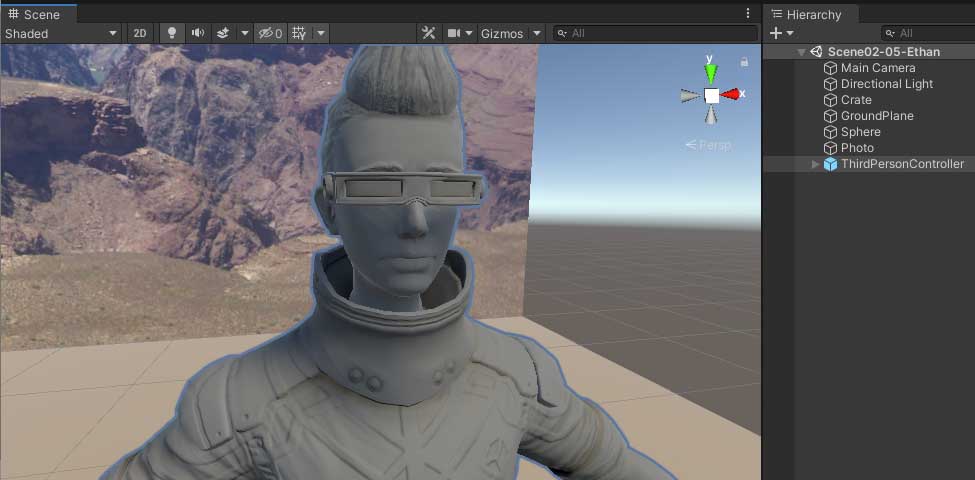Click Scene view search field
The width and height of the screenshot is (975, 480).
click(655, 34)
